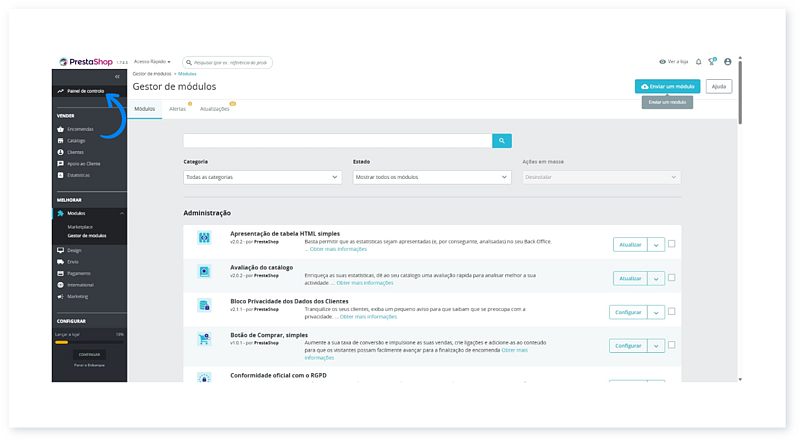The width and height of the screenshot is (800, 442).
Task: Open the Categoria dropdown
Action: click(262, 177)
